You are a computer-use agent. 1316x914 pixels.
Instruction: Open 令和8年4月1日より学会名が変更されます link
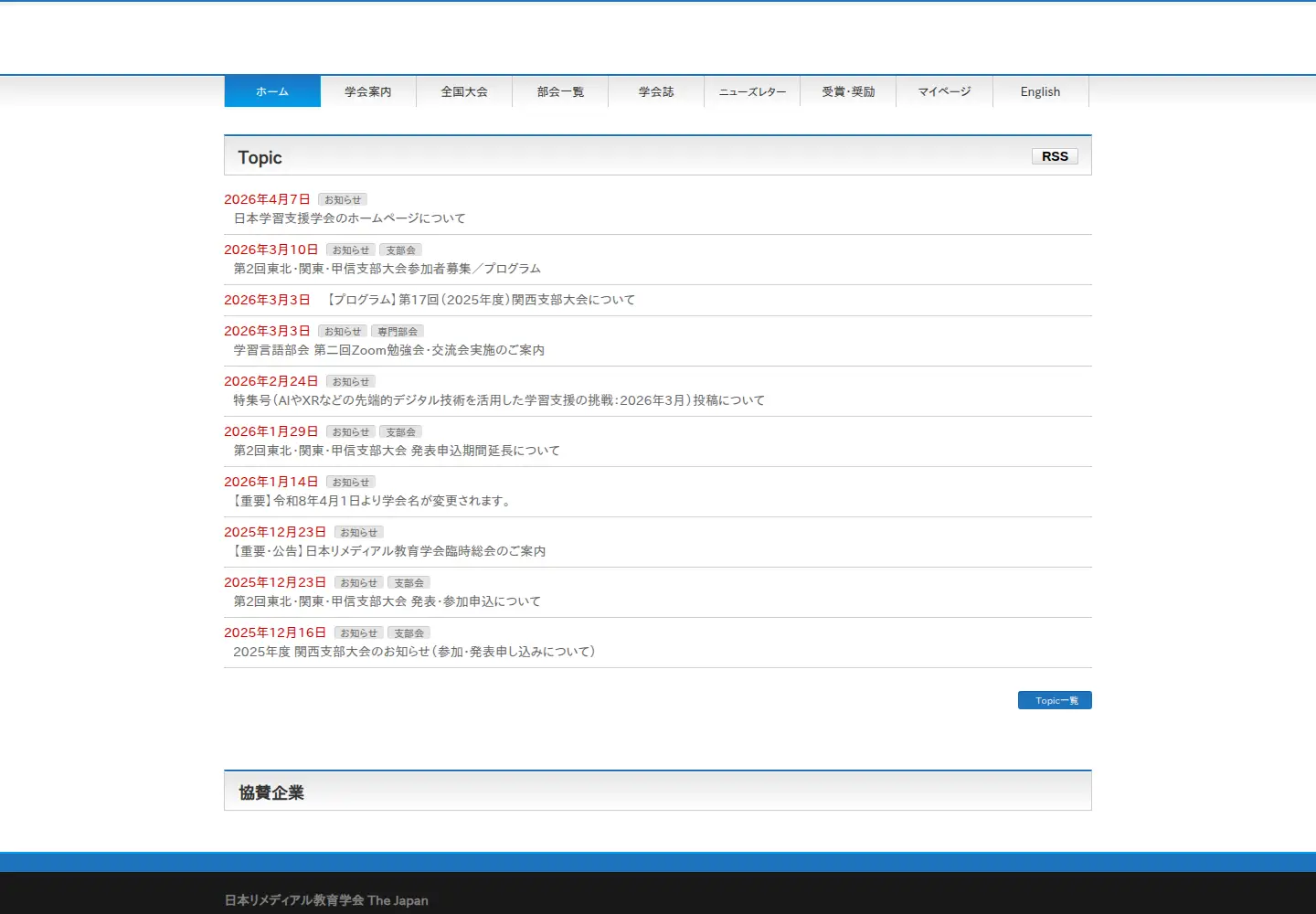[374, 501]
